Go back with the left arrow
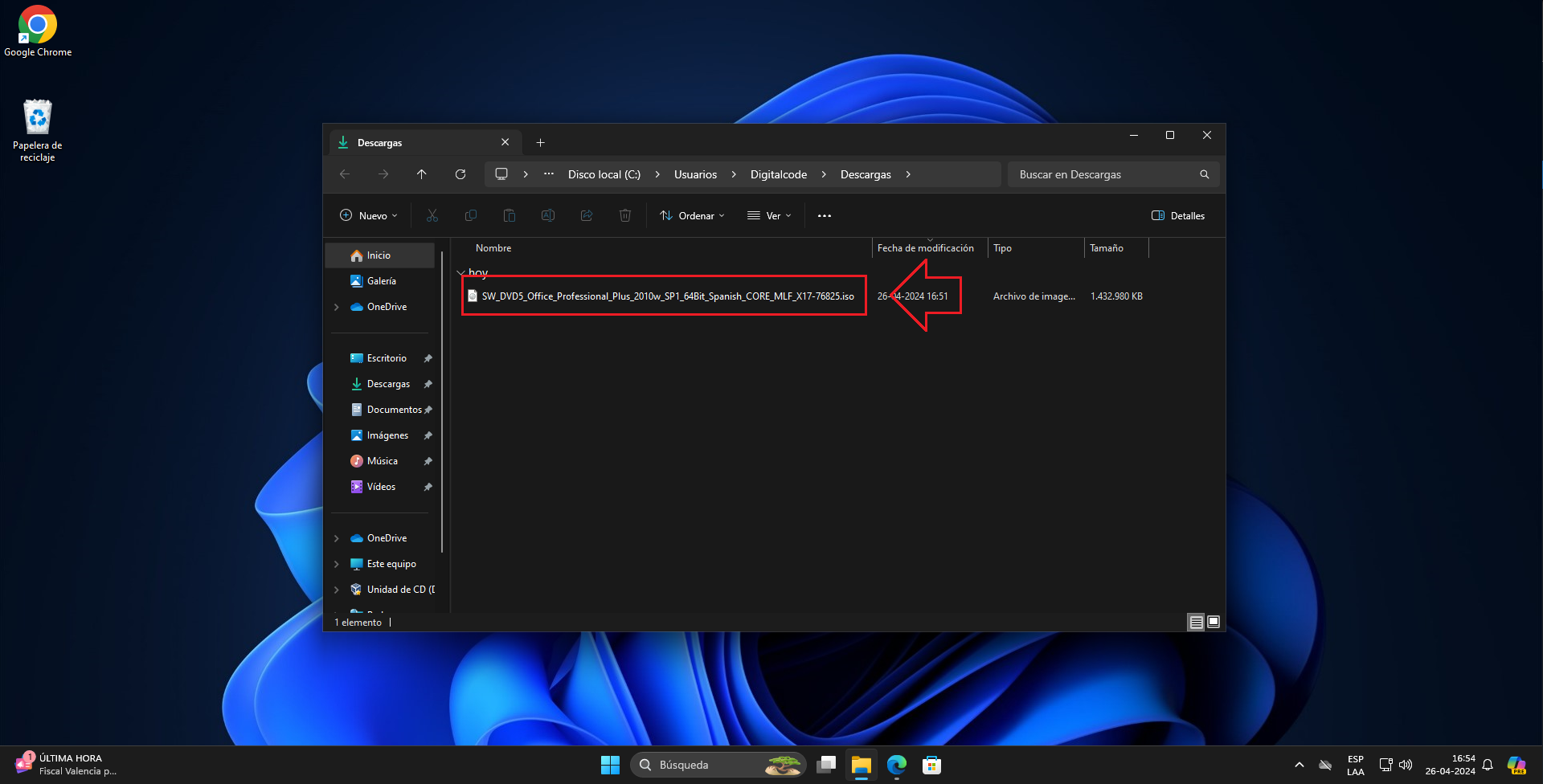The image size is (1543, 784). [x=345, y=174]
